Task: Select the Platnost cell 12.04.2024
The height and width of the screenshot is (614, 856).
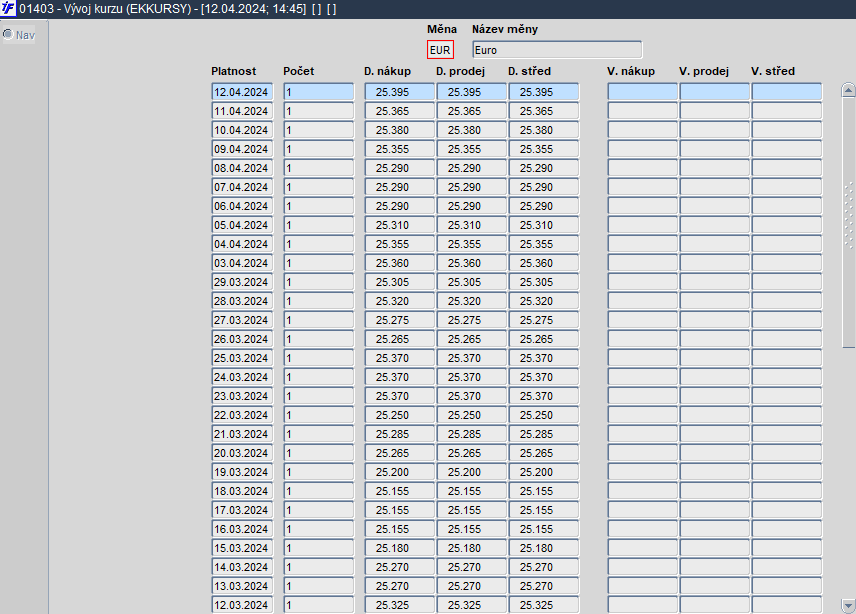Action: coord(242,92)
